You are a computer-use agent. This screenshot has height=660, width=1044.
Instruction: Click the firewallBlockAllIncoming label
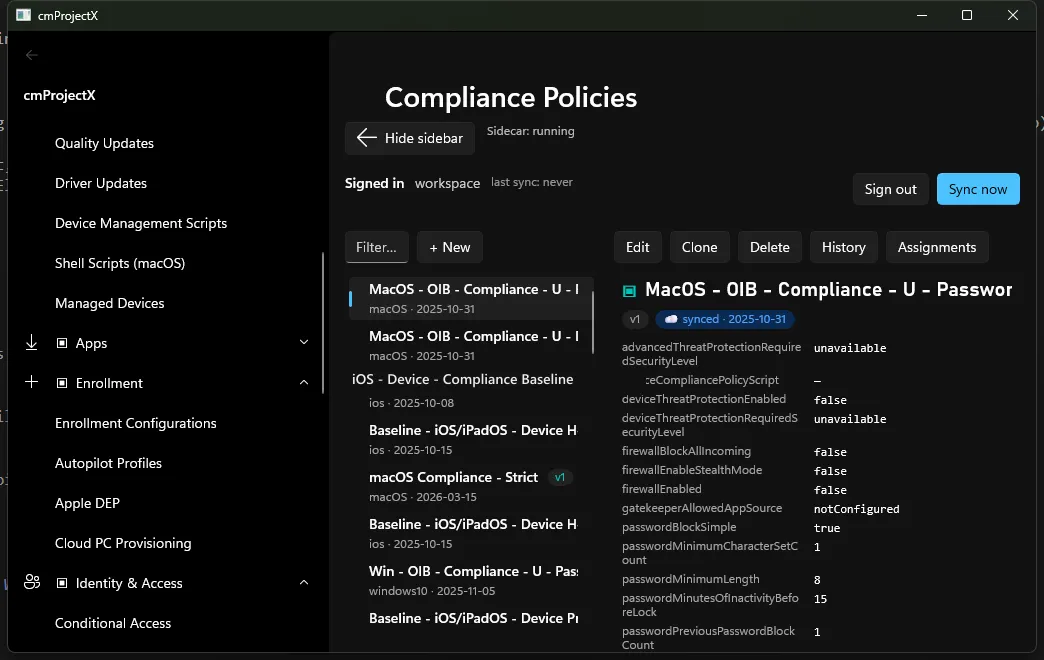[686, 451]
